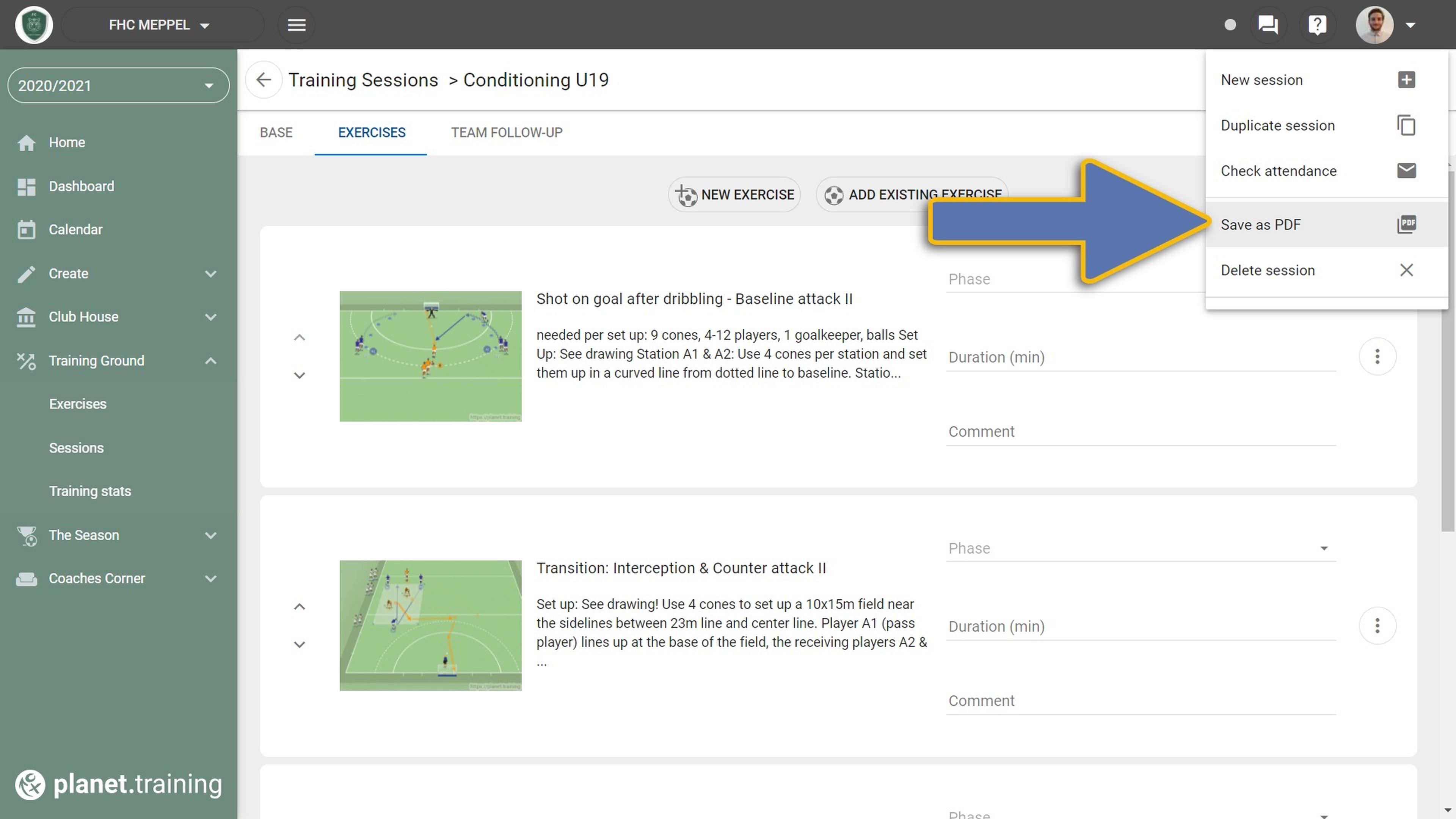Switch to the BASE tab
Image resolution: width=1456 pixels, height=819 pixels.
click(276, 132)
